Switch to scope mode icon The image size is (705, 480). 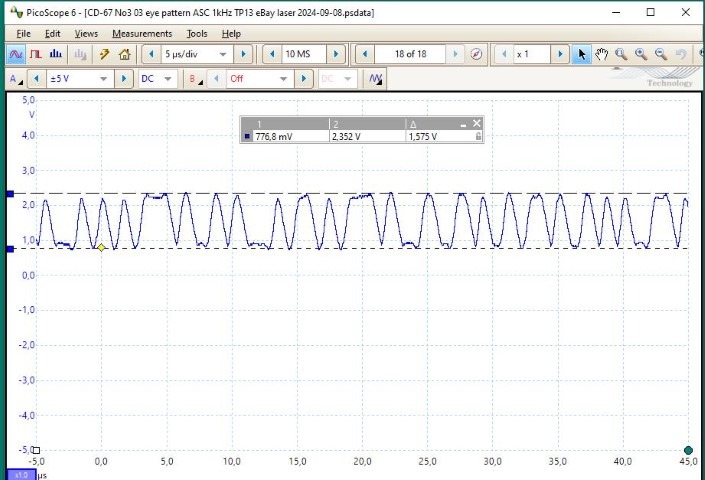click(16, 54)
